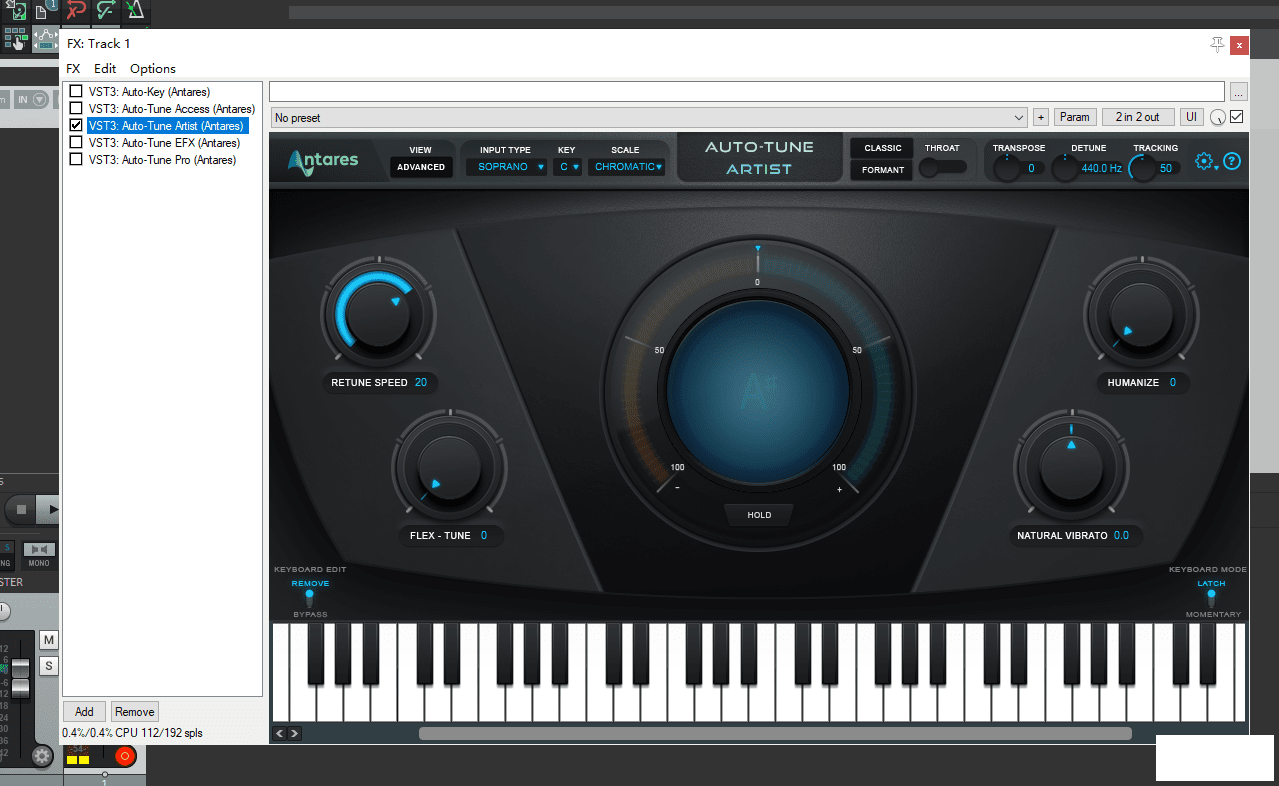Screen dimensions: 1279x786
Task: Click the keyboard scroll left arrow
Action: pos(280,733)
